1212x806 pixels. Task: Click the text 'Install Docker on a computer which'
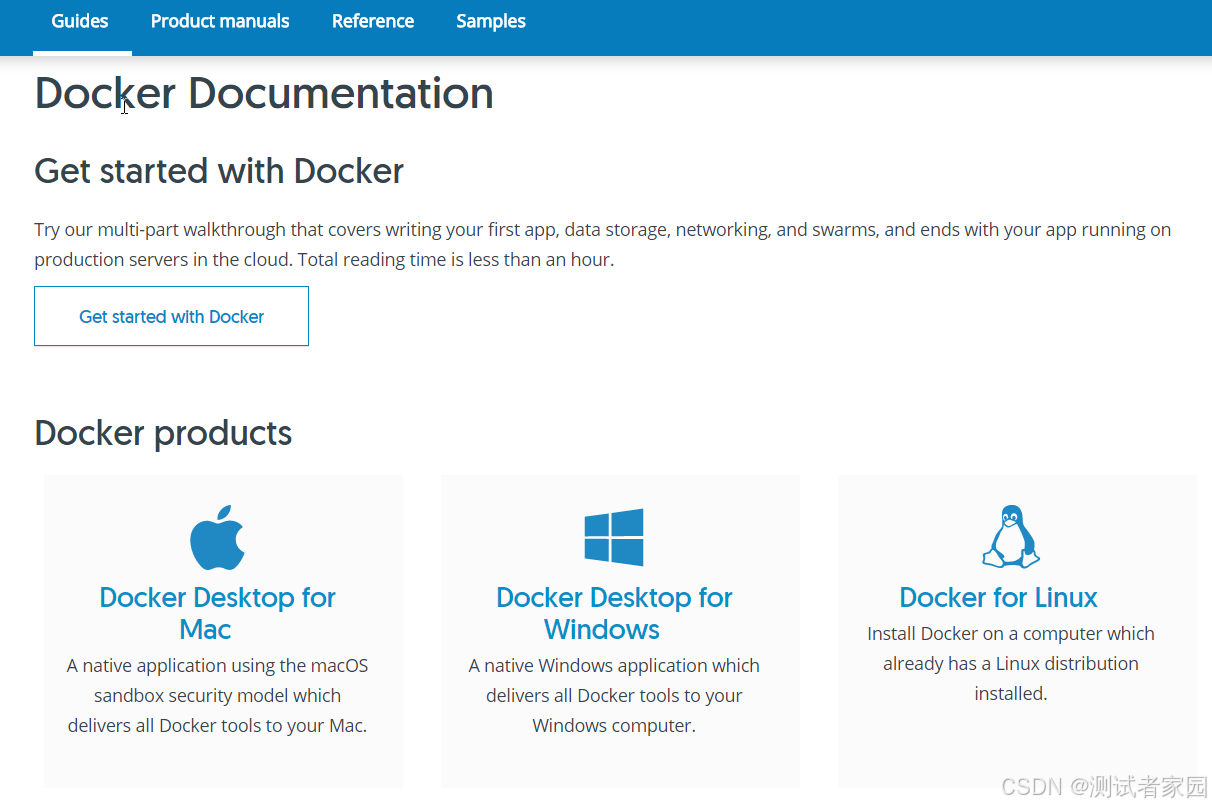[1011, 633]
